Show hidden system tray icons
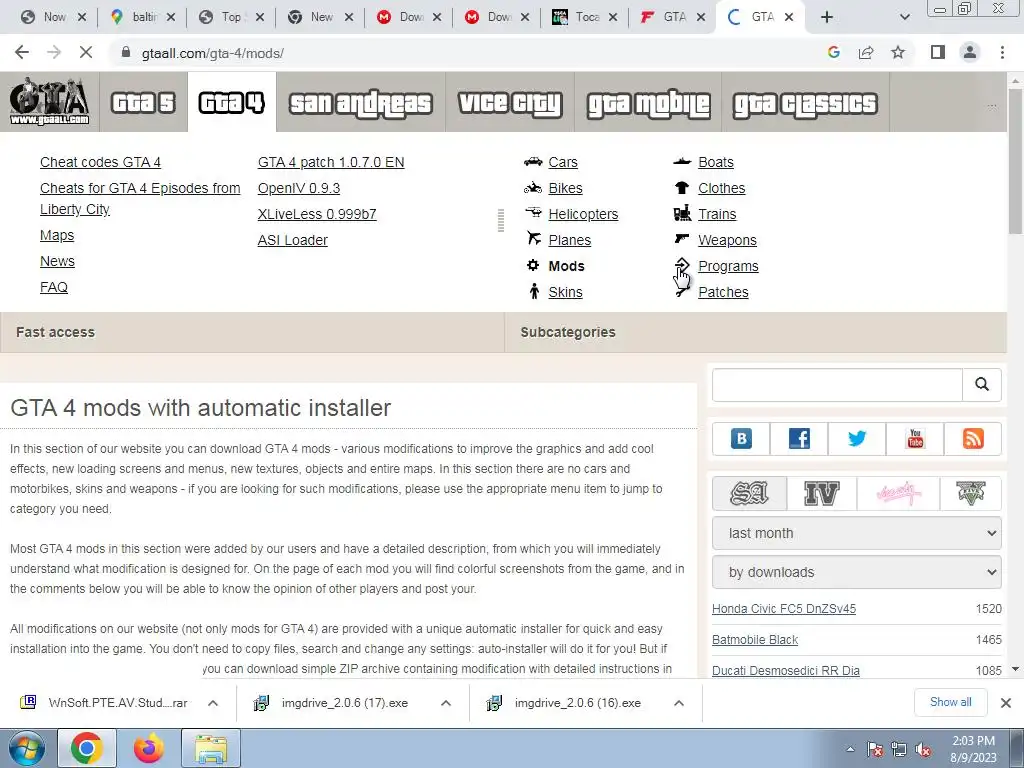 [x=850, y=749]
